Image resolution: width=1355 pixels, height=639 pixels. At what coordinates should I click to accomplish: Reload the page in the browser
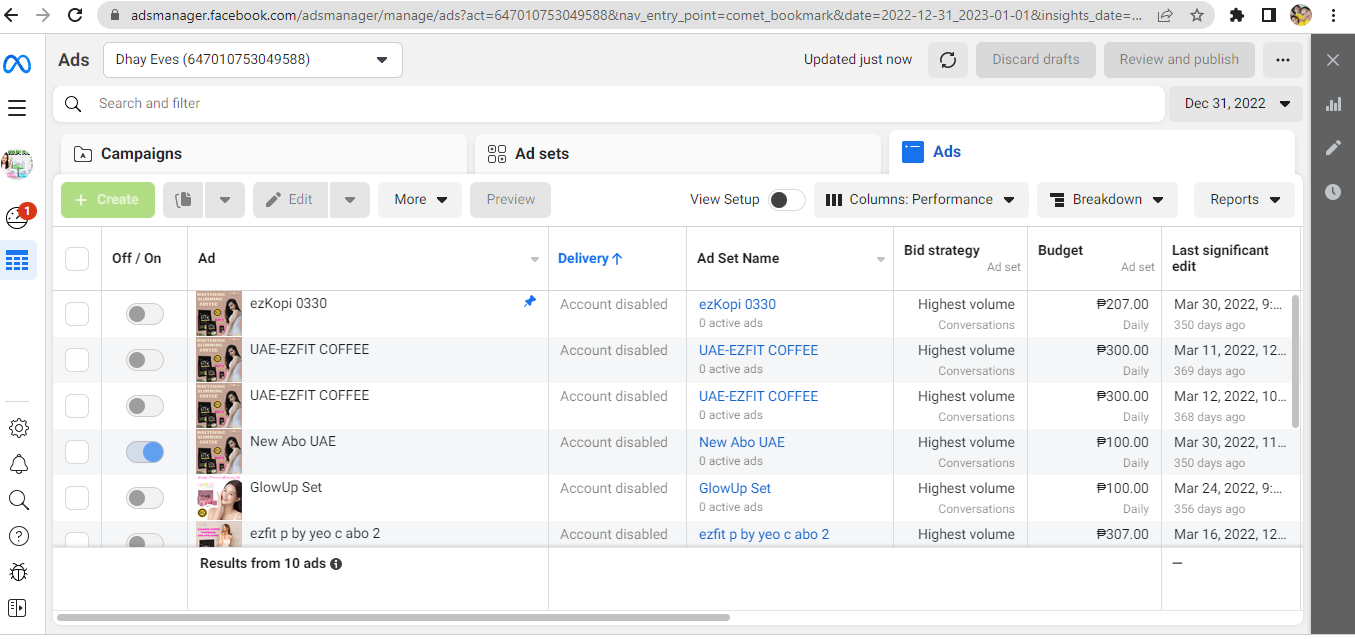75,15
